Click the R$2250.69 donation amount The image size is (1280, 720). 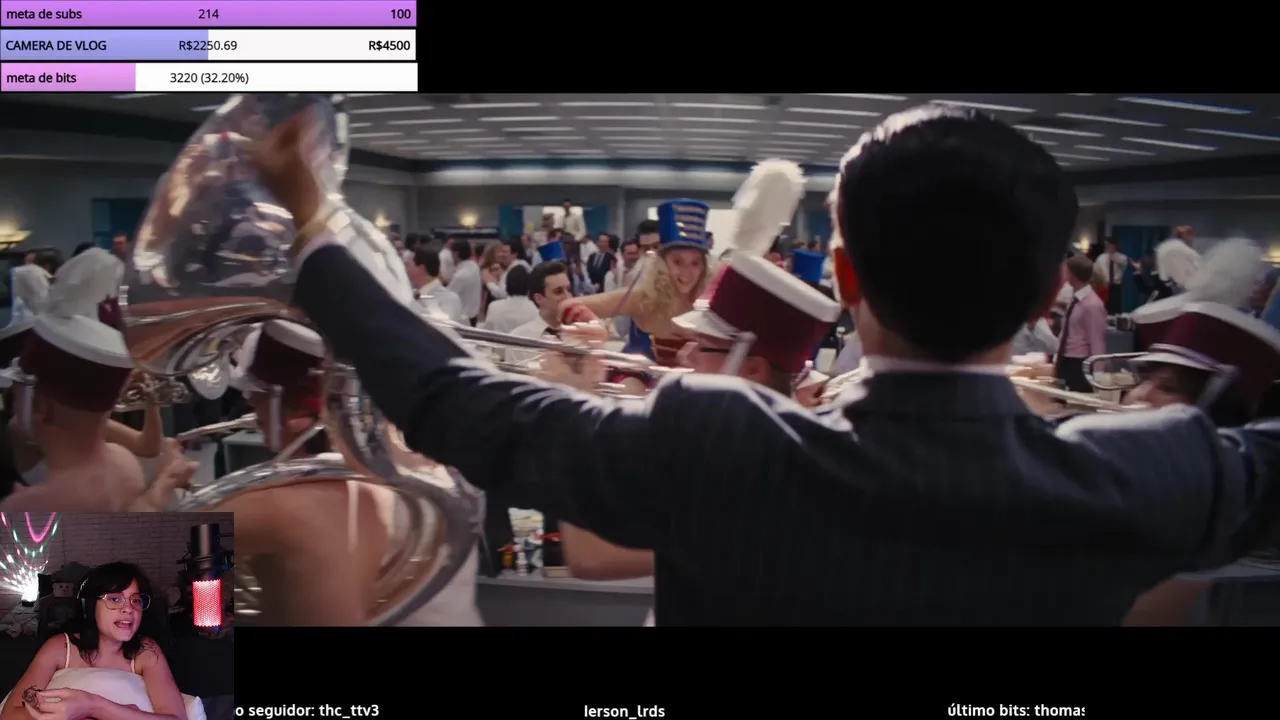[208, 45]
